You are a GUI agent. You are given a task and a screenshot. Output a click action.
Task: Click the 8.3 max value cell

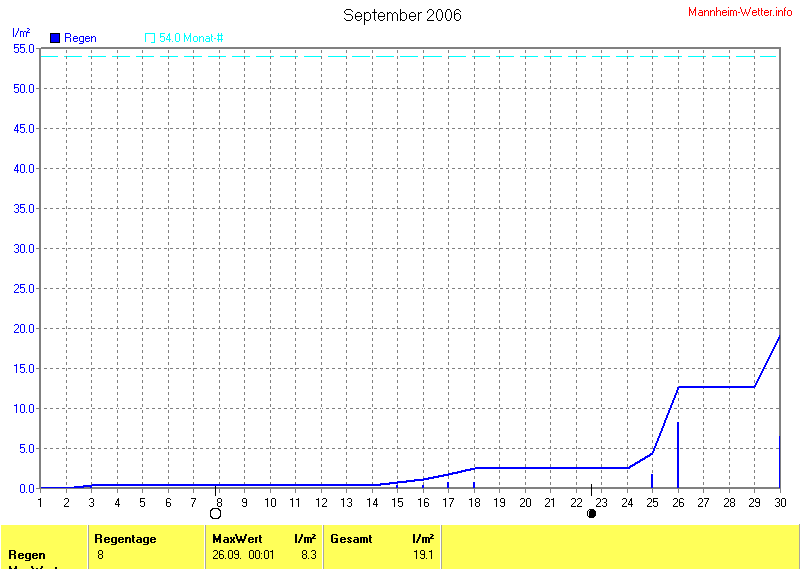(x=308, y=555)
